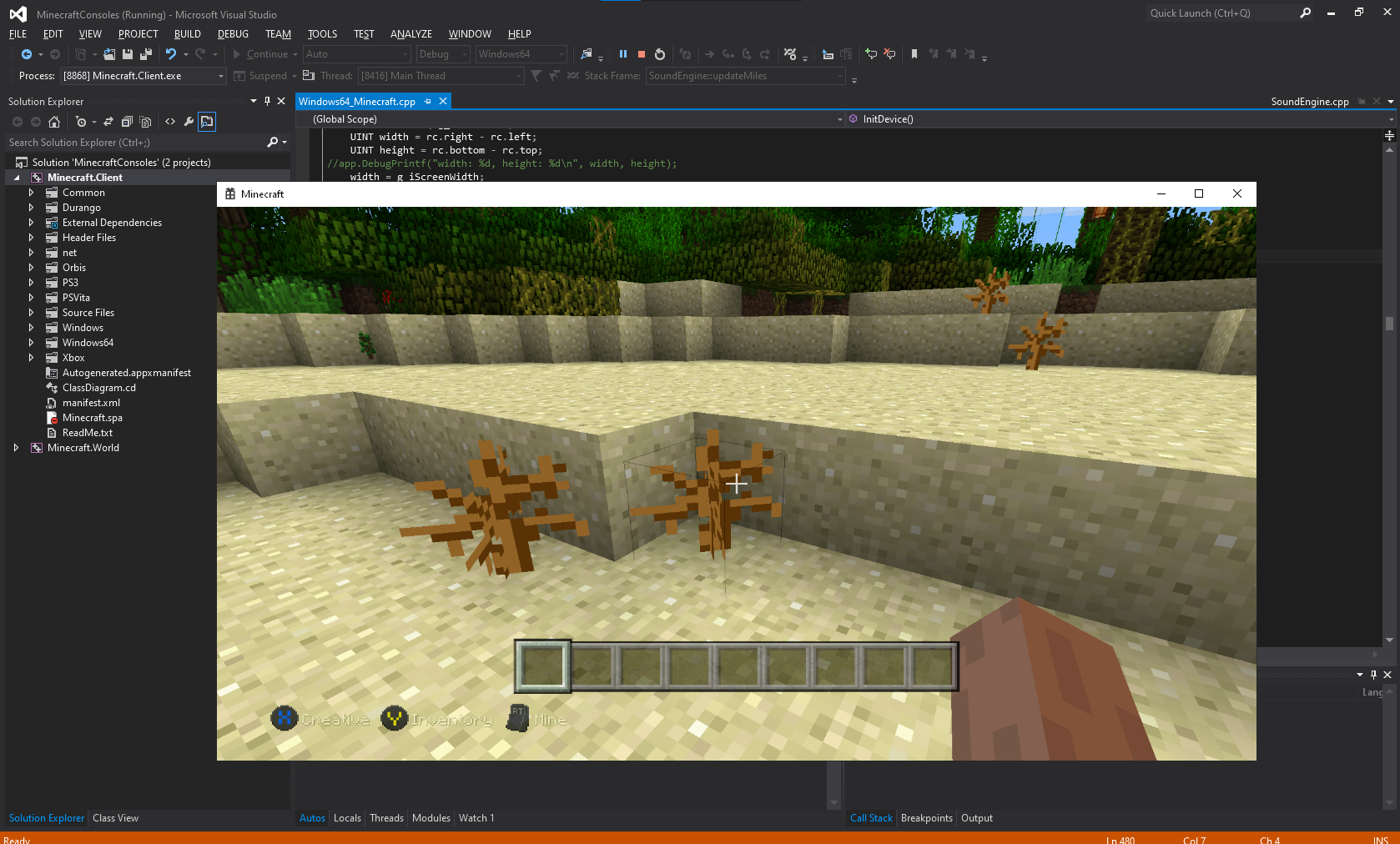
Task: Toggle the Pending Changes Filter button
Action: pyautogui.click(x=82, y=122)
